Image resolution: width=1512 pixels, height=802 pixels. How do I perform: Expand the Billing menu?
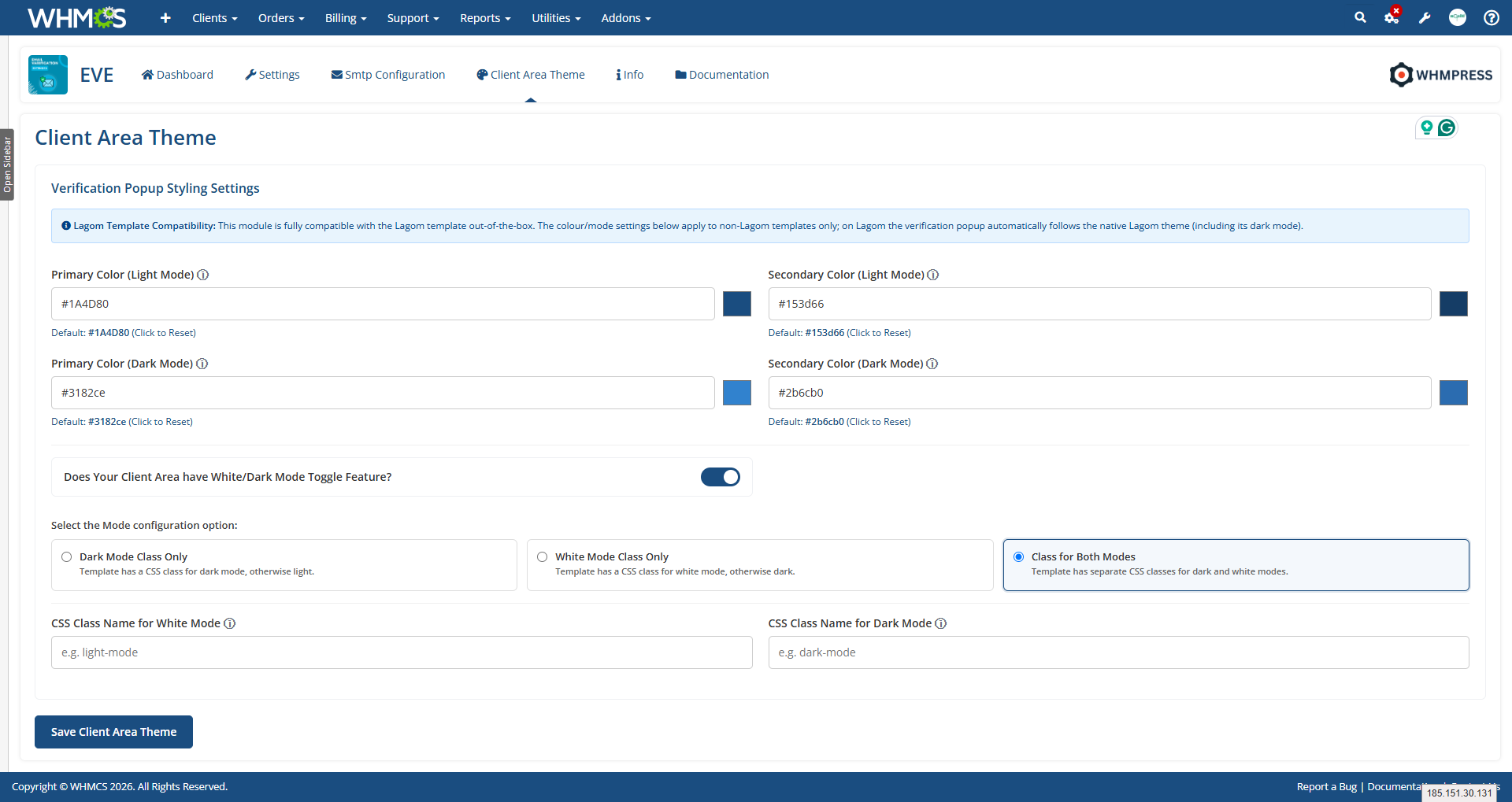[x=346, y=18]
